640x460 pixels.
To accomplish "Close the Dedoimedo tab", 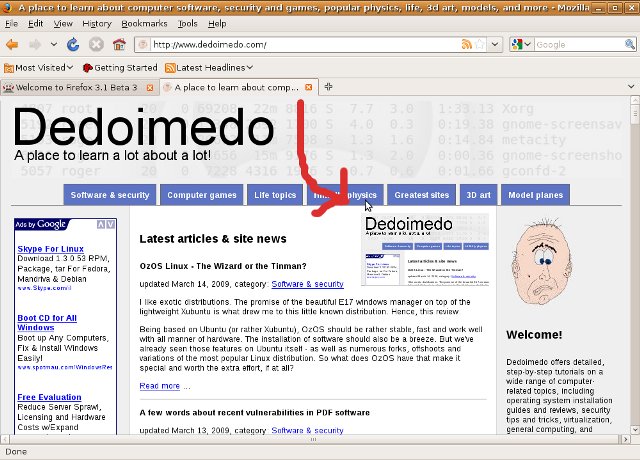I will [x=309, y=87].
